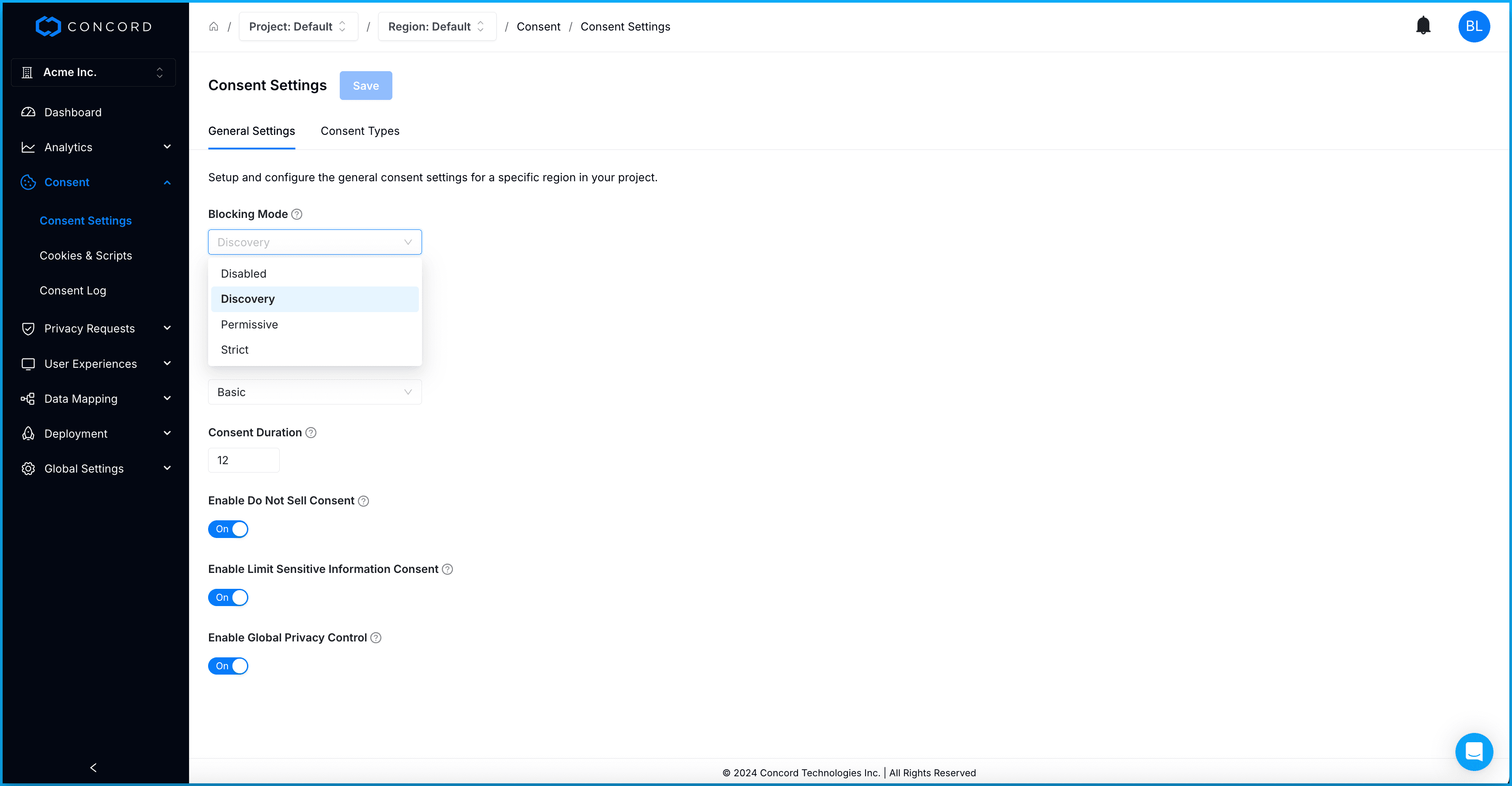The height and width of the screenshot is (786, 1512).
Task: Open the Basic dropdown
Action: (x=315, y=392)
